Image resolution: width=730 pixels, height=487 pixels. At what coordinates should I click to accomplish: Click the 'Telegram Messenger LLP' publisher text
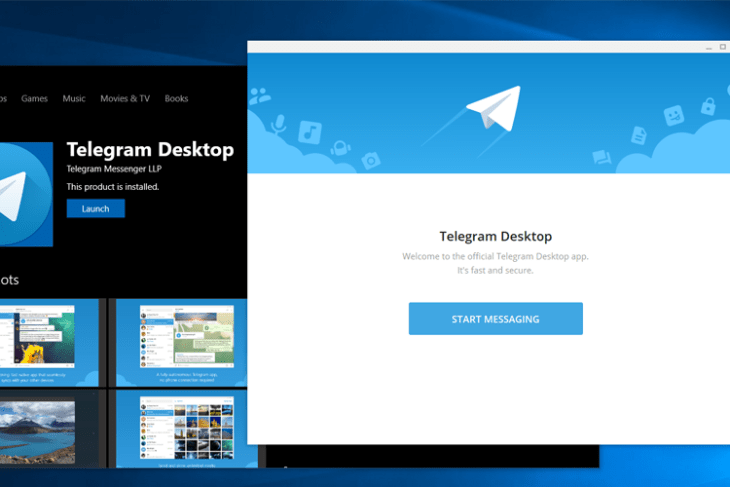click(114, 169)
